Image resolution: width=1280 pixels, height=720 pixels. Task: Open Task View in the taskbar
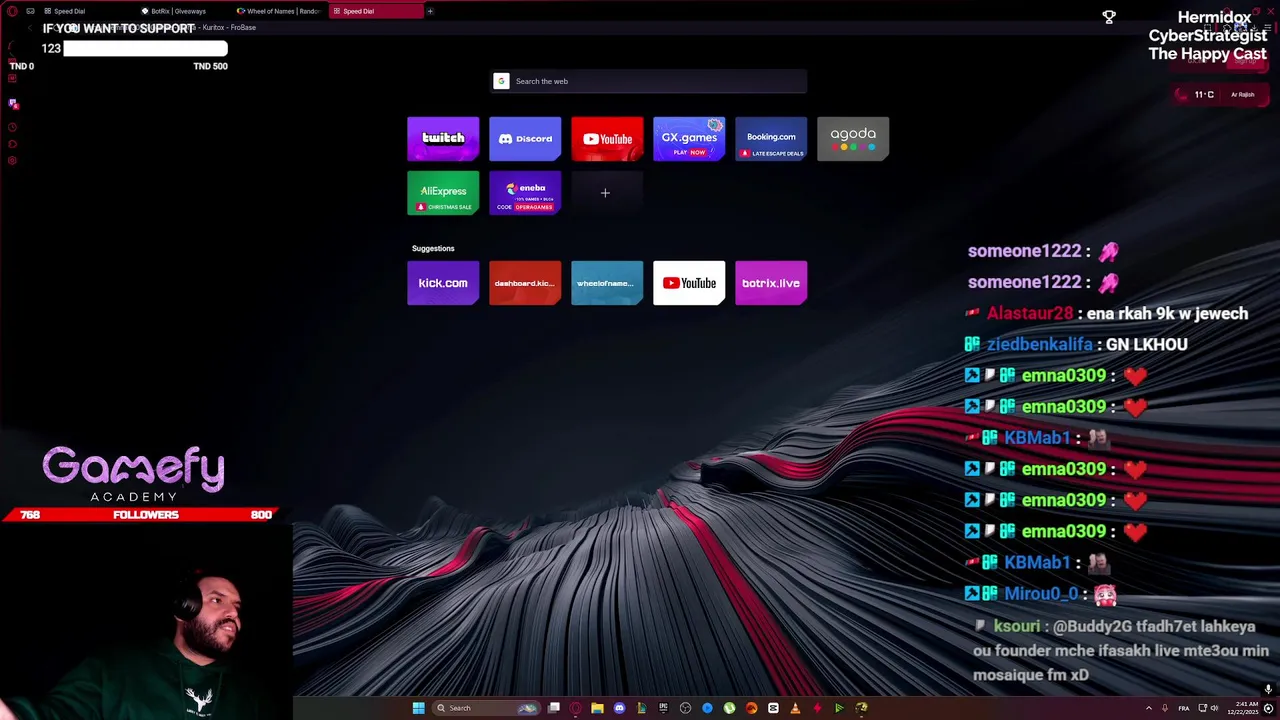[553, 708]
